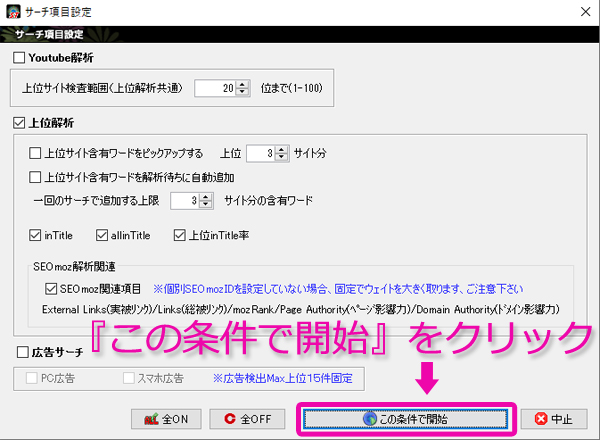600x440 pixels.
Task: Uncheck the 上位解析 checkbox
Action: (21, 124)
